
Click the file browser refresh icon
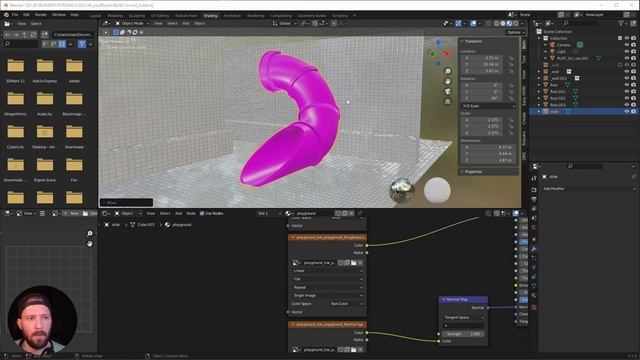point(33,35)
